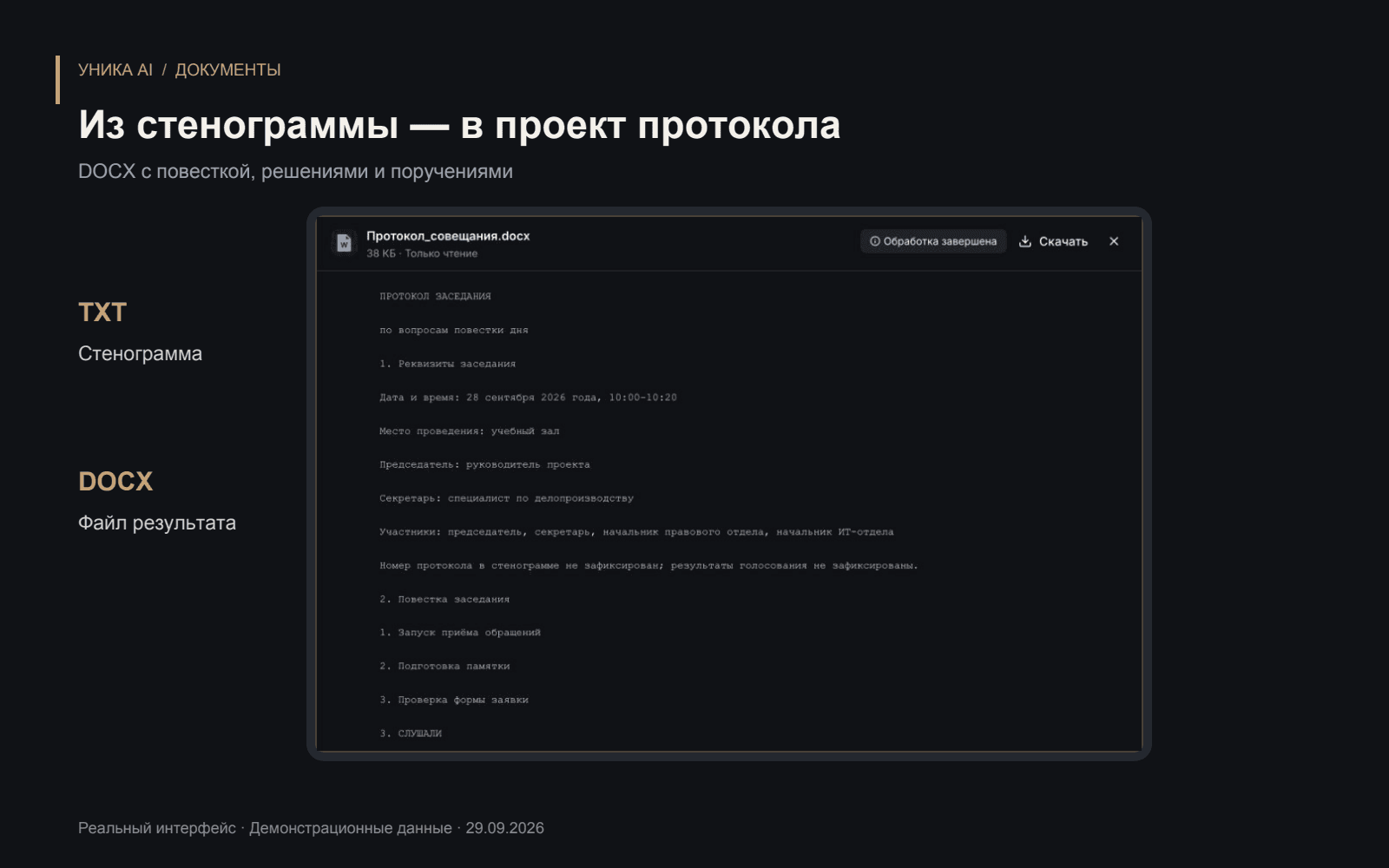Click the DOCX label on the left

click(115, 482)
